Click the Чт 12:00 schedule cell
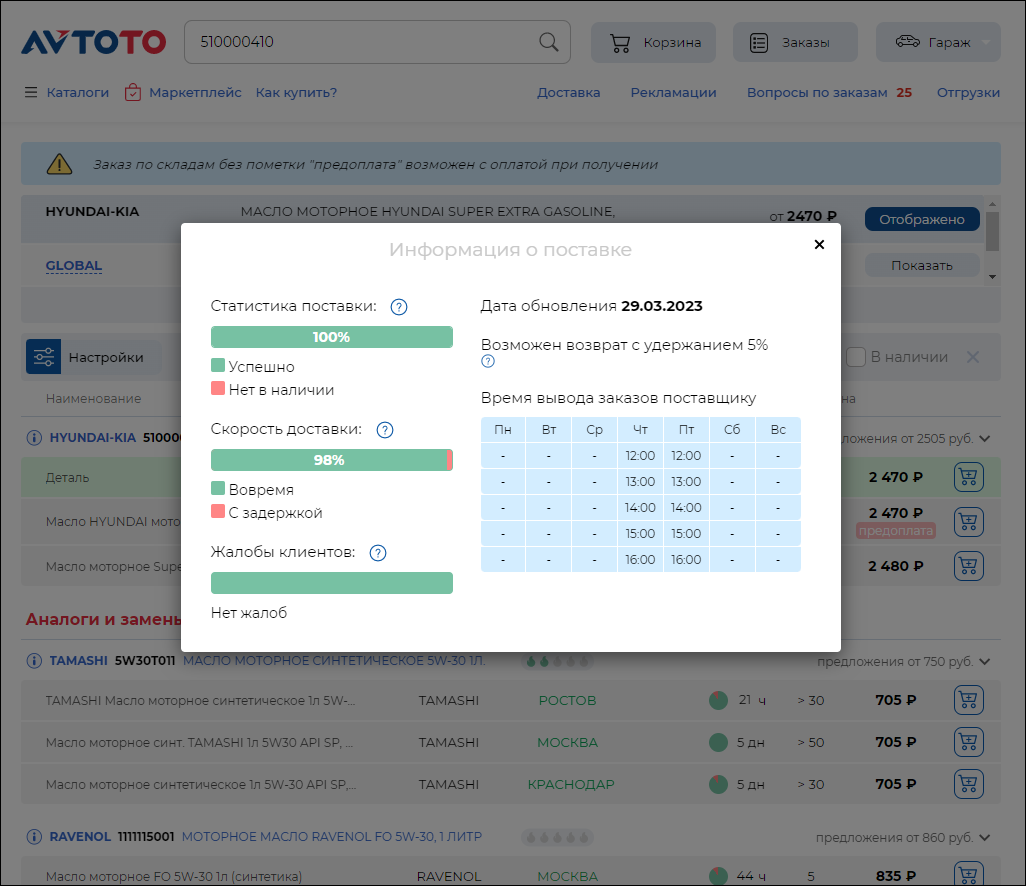This screenshot has height=886, width=1026. click(x=640, y=455)
